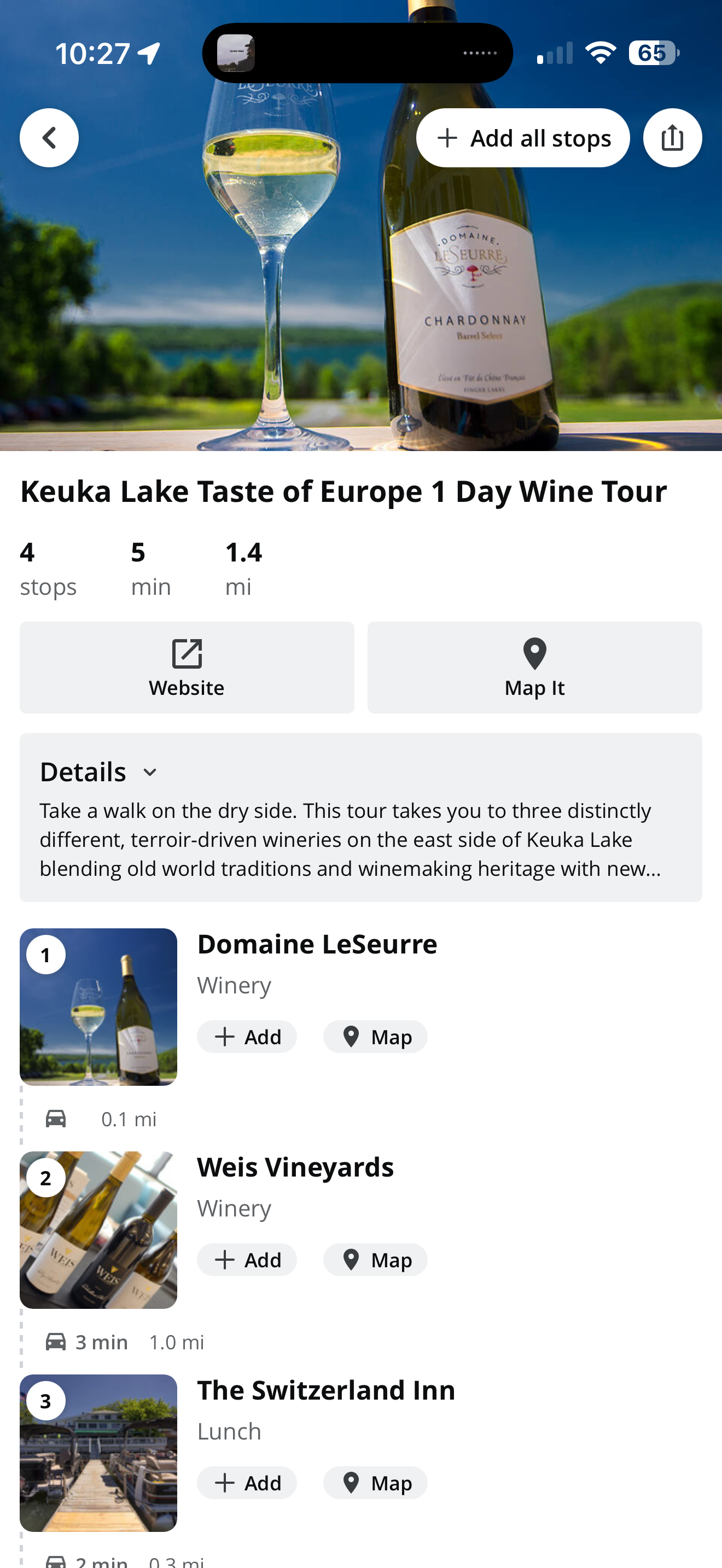Add all stops to itinerary
722x1568 pixels.
522,138
